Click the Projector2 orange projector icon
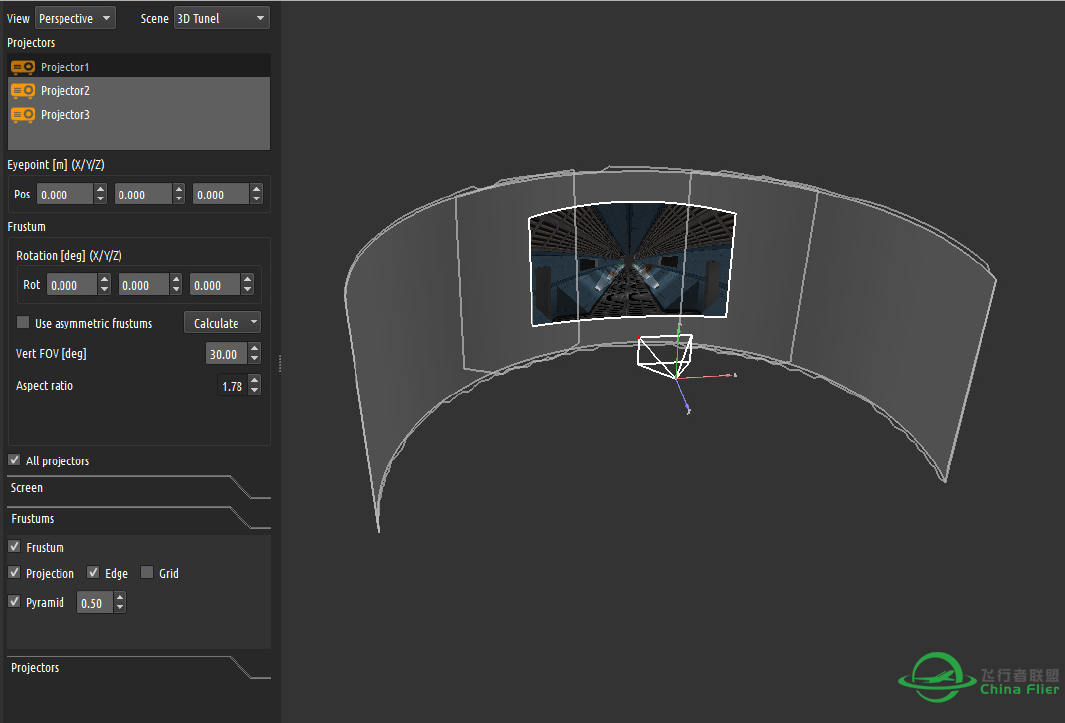This screenshot has width=1065, height=723. click(23, 90)
